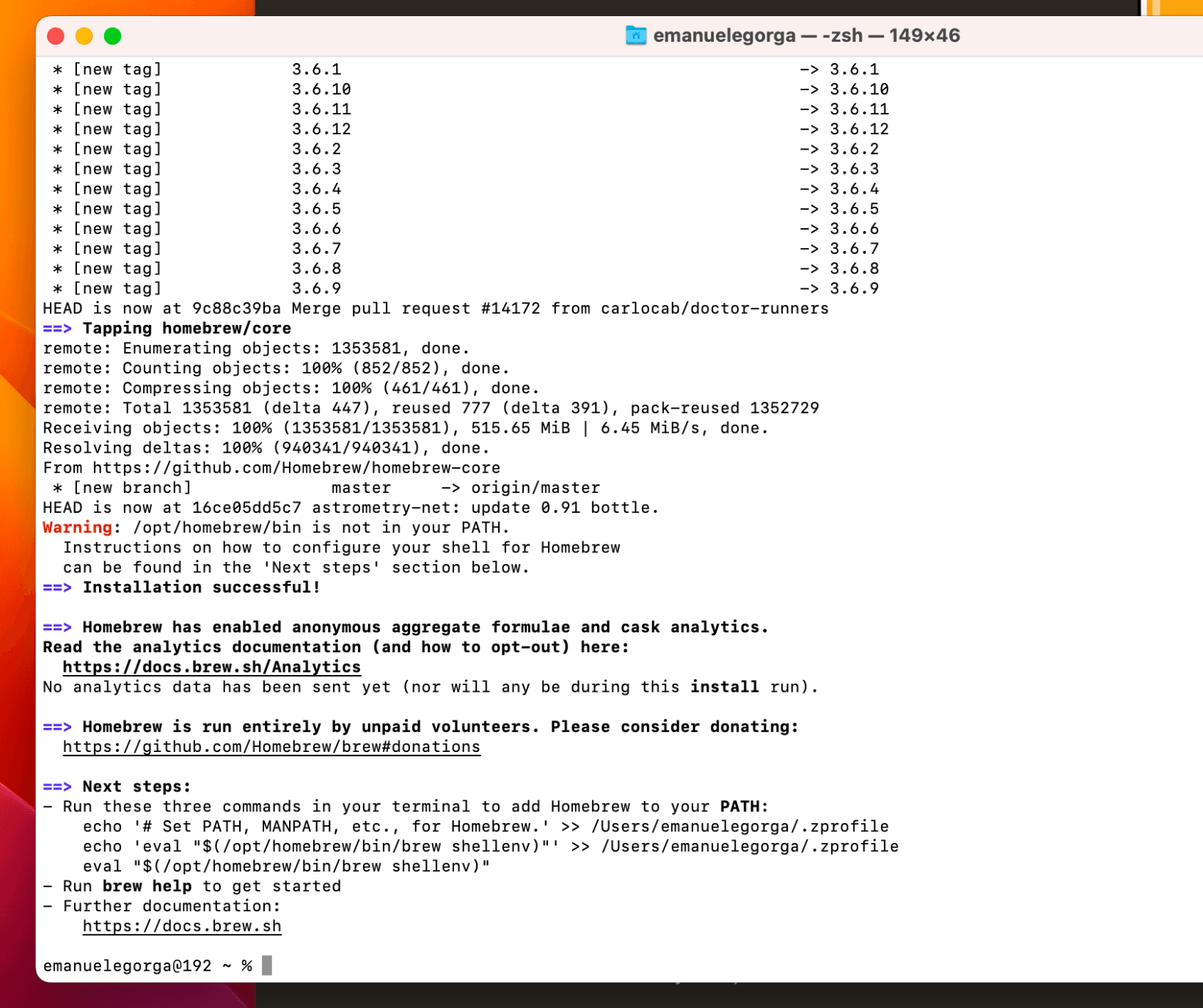Click the '[new branch] master' line
This screenshot has height=1008, width=1203.
(x=326, y=488)
